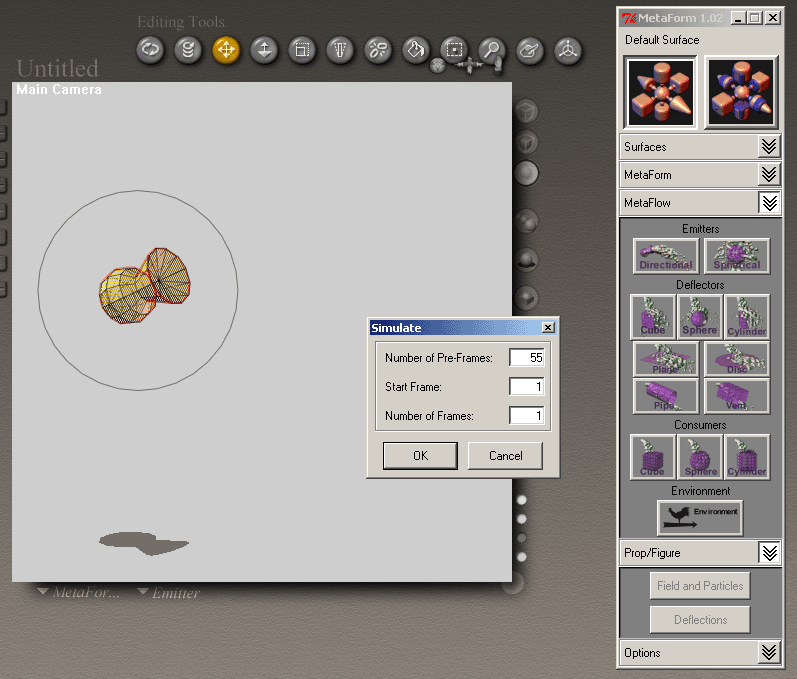Expand the Options section

coord(768,653)
